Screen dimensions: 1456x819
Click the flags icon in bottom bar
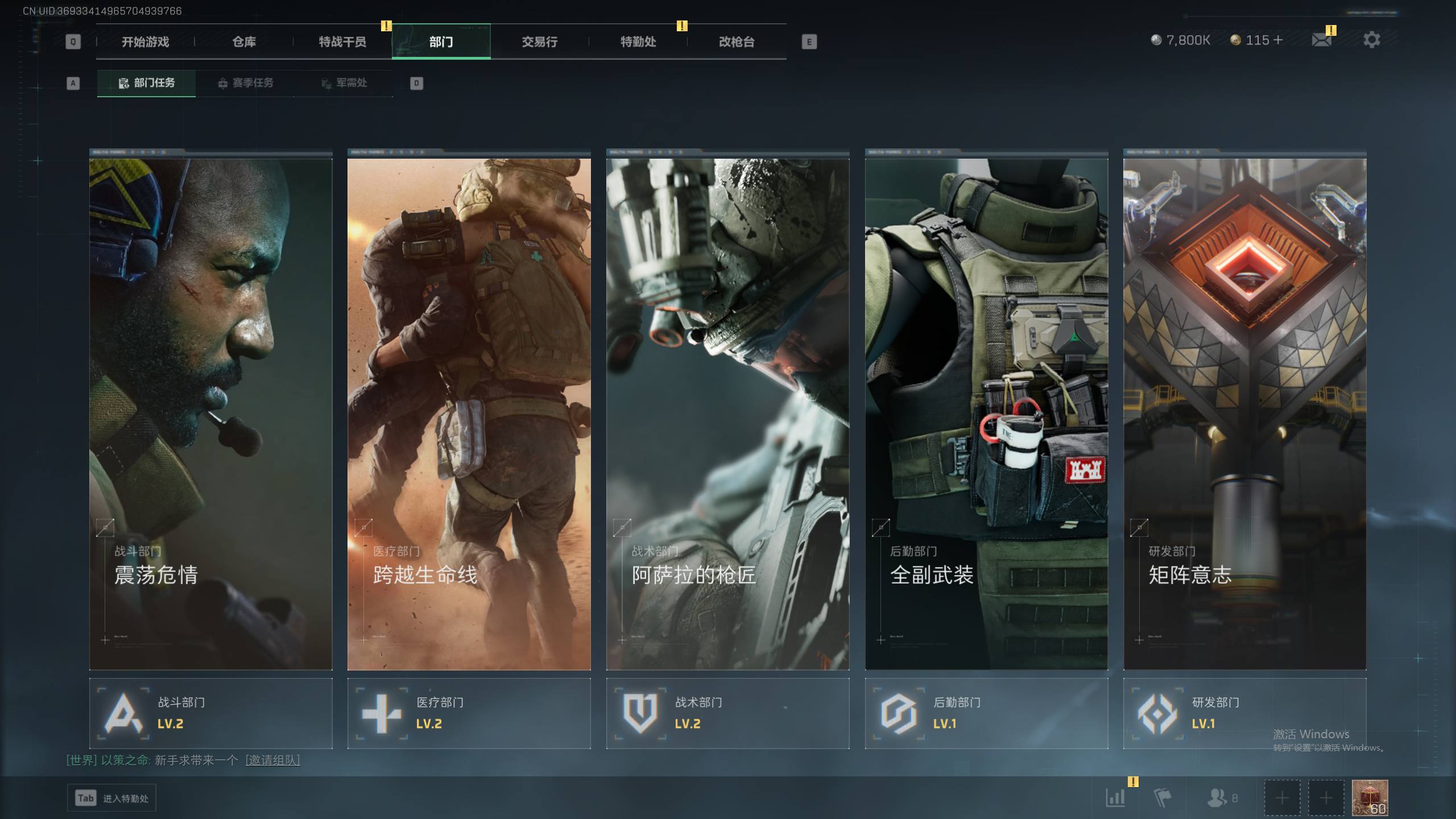click(x=1162, y=797)
